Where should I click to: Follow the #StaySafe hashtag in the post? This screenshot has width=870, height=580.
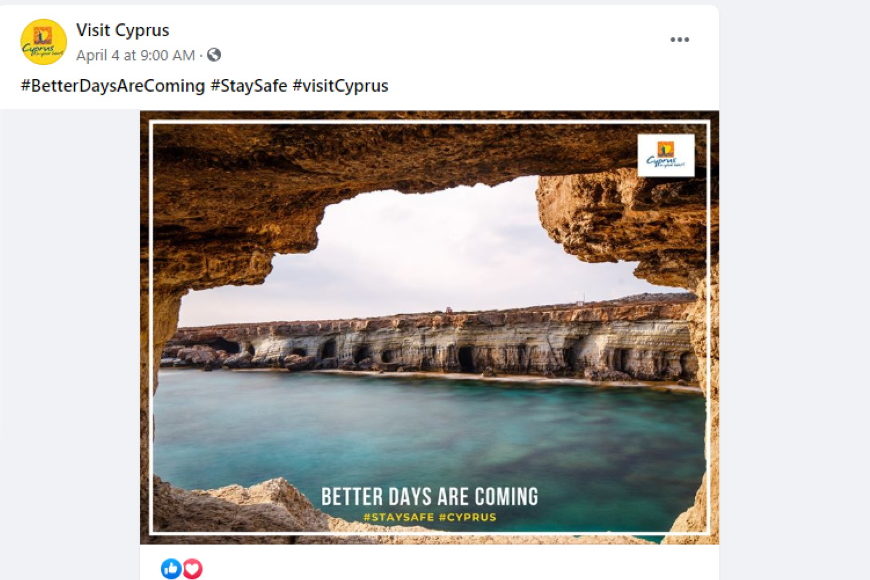pyautogui.click(x=249, y=85)
